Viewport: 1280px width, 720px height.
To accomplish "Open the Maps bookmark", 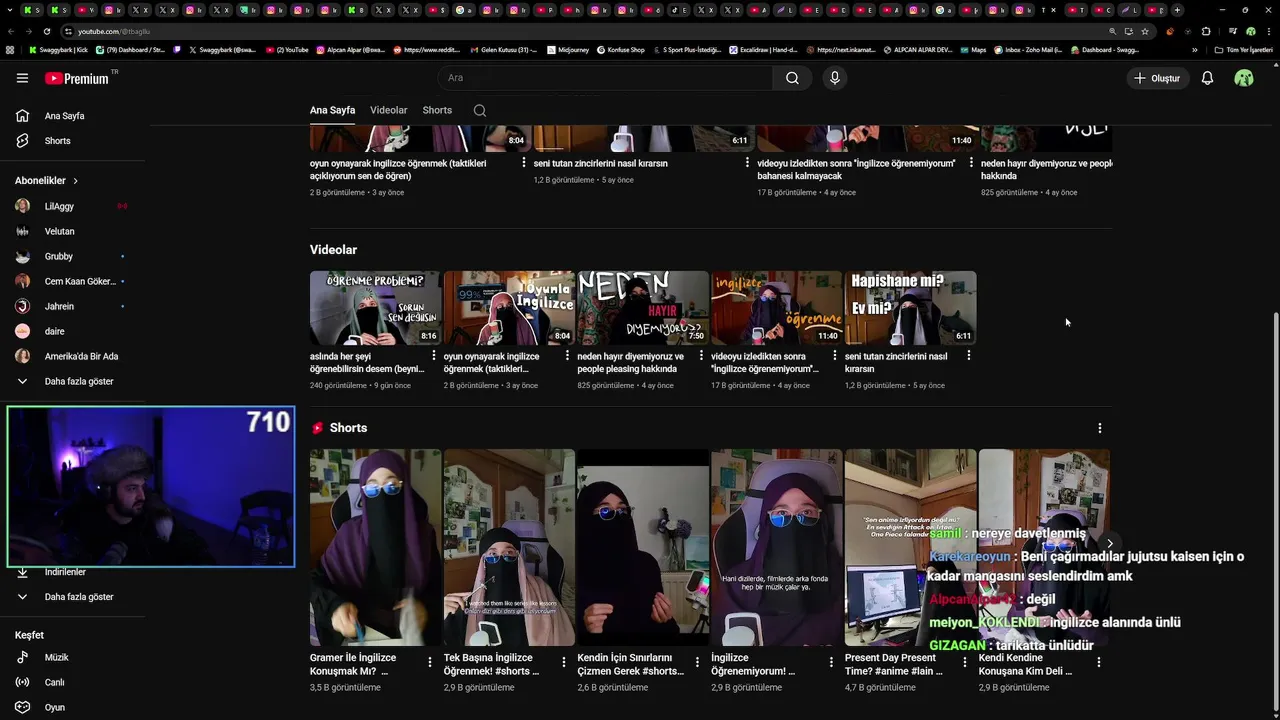I will coord(973,49).
